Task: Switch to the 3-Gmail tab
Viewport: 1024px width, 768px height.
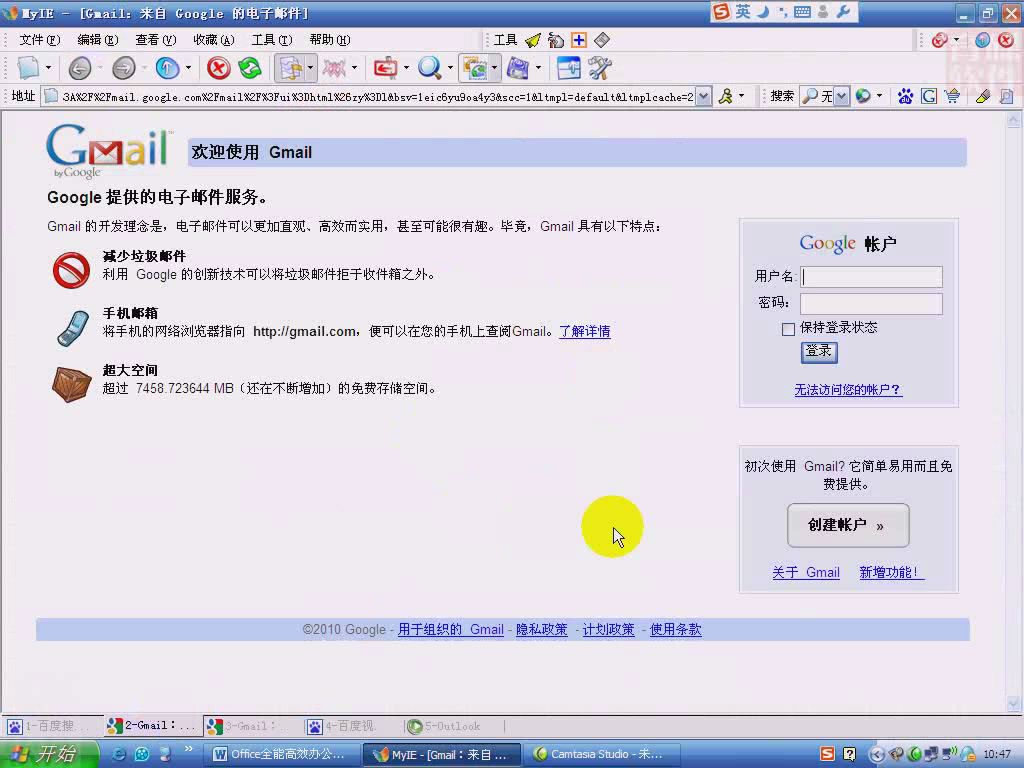Action: tap(251, 726)
